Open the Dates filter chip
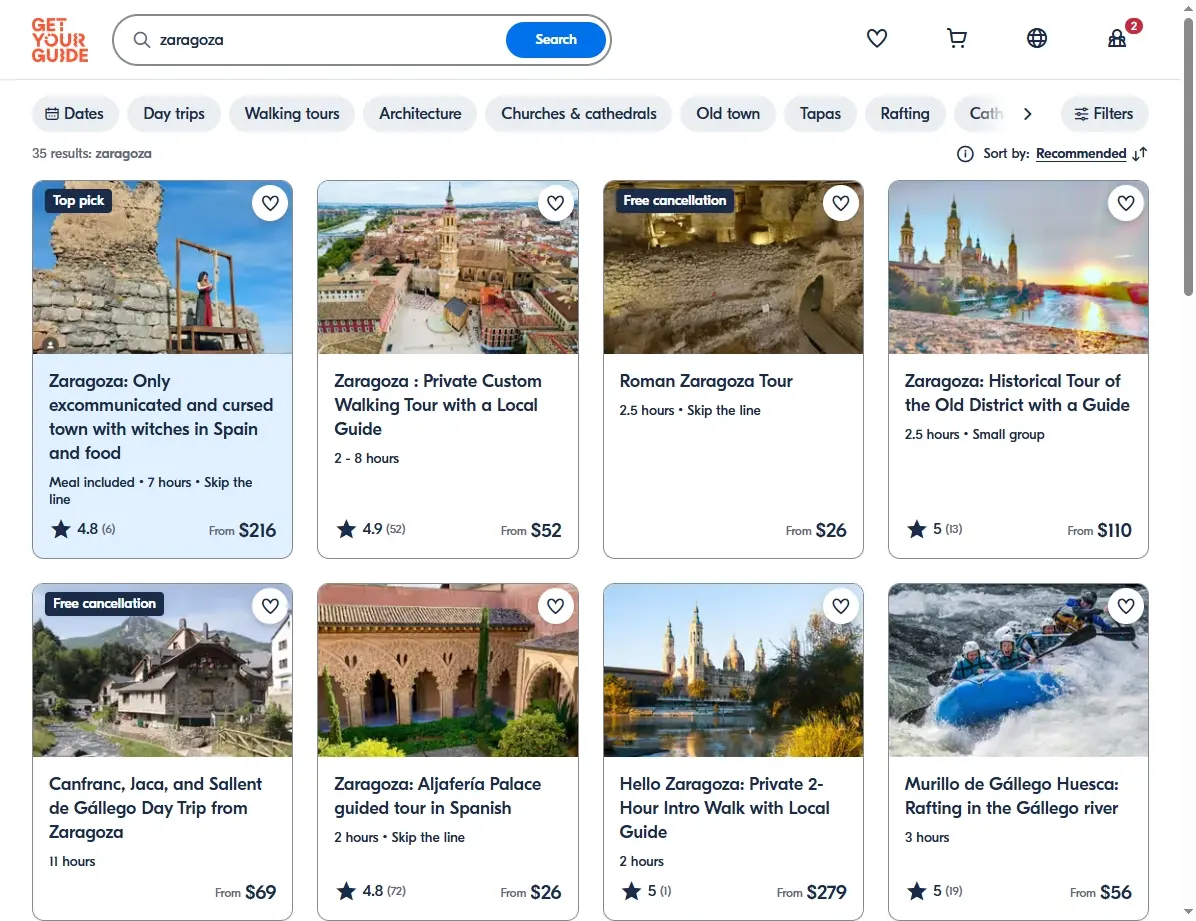Screen dimensions: 1196x921 coord(75,114)
